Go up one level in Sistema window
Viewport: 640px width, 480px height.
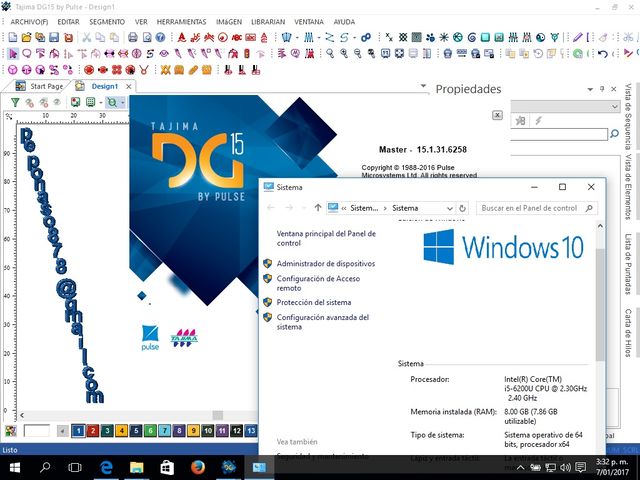tap(318, 208)
